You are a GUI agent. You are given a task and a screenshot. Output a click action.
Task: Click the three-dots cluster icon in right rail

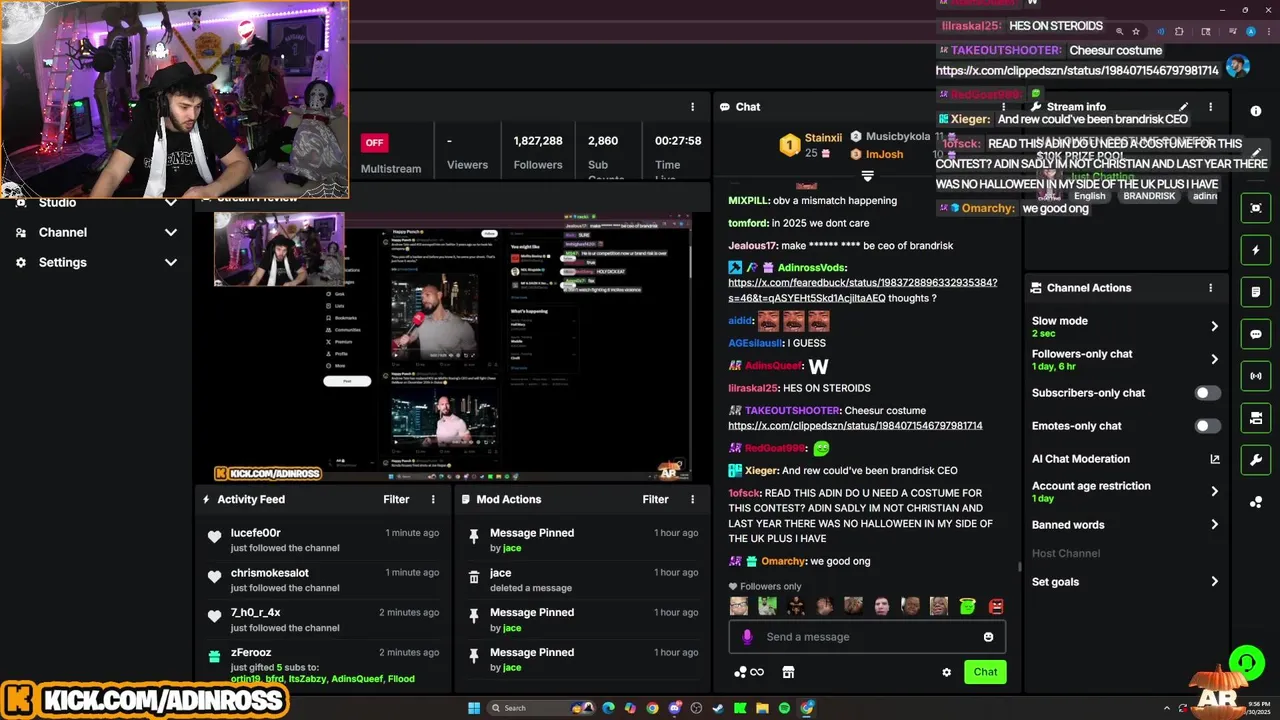pos(1256,502)
